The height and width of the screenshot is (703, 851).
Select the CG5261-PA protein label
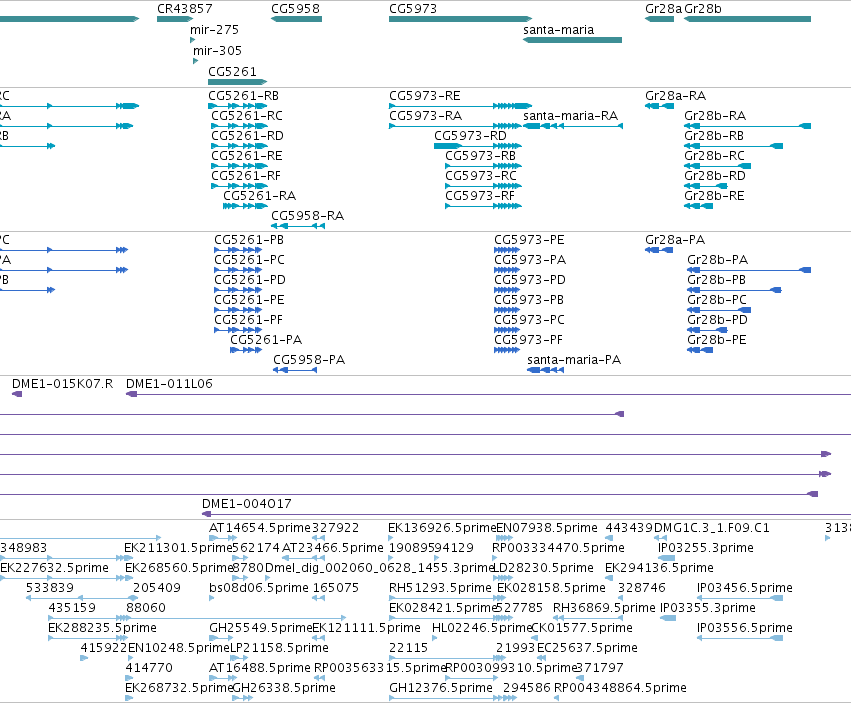point(266,340)
